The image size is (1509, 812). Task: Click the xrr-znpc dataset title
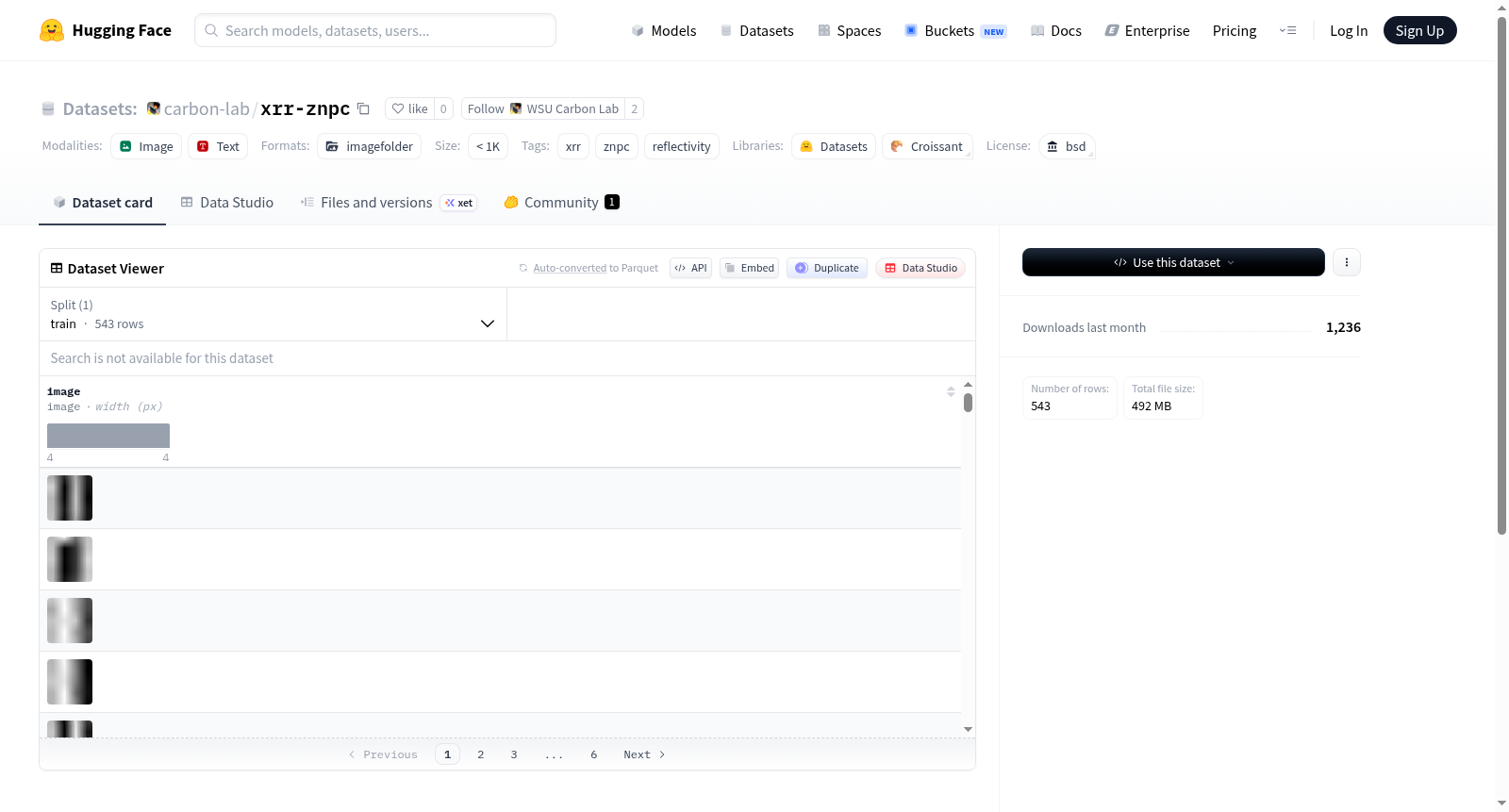pos(305,108)
